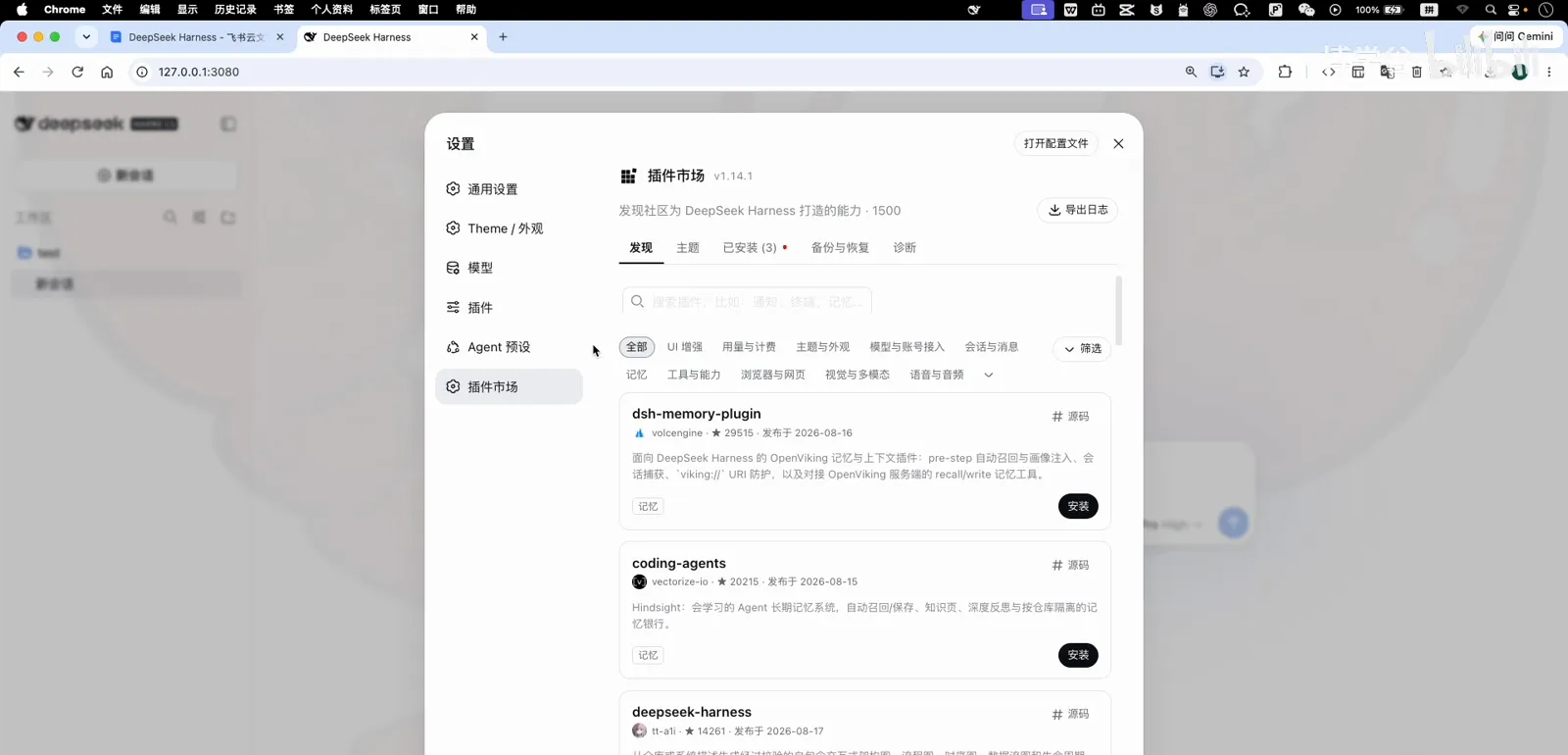The height and width of the screenshot is (755, 1568).
Task: Click the dsh-memory-plugin title
Action: pos(697,414)
